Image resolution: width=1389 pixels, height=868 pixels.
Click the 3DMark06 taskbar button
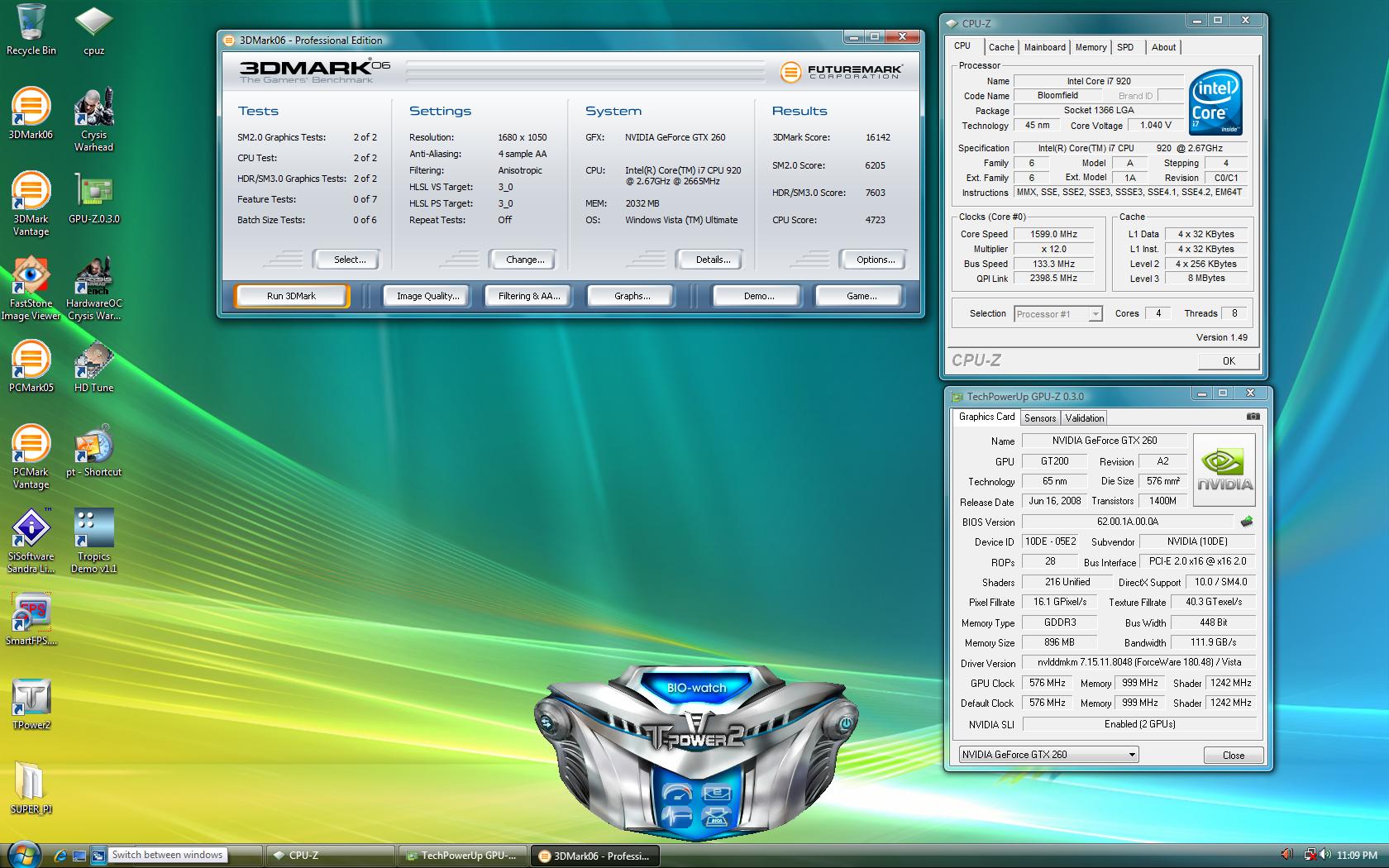pyautogui.click(x=594, y=856)
